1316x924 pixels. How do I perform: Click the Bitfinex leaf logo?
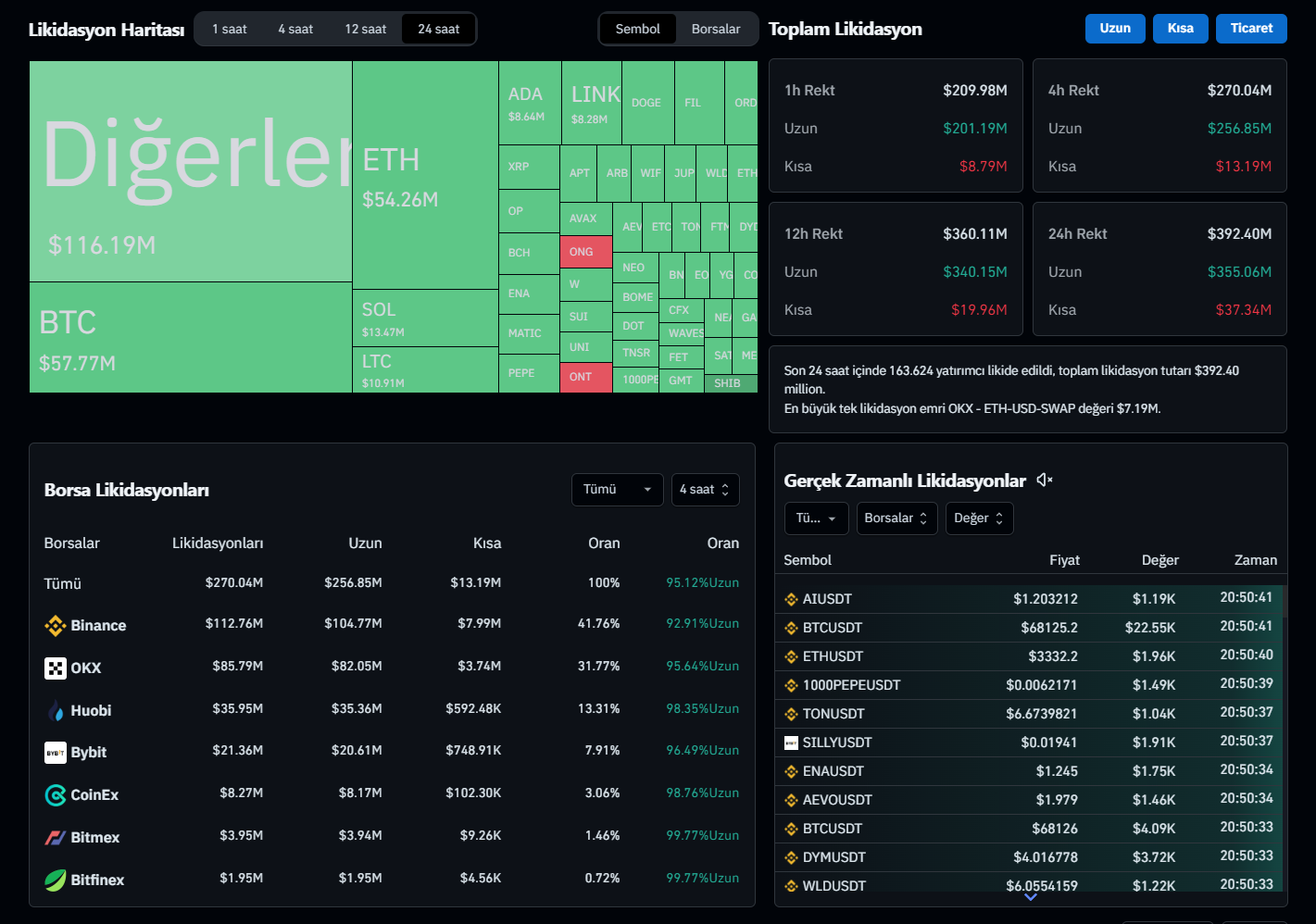[x=56, y=880]
